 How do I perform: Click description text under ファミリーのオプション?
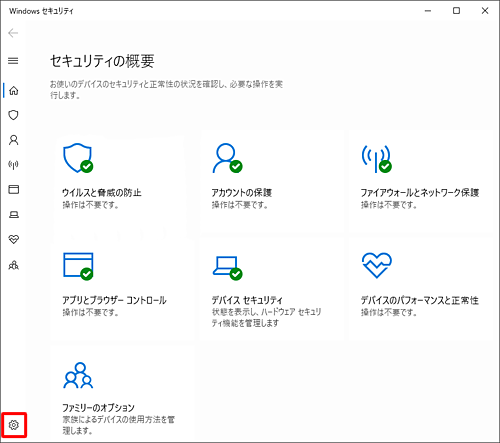point(118,425)
